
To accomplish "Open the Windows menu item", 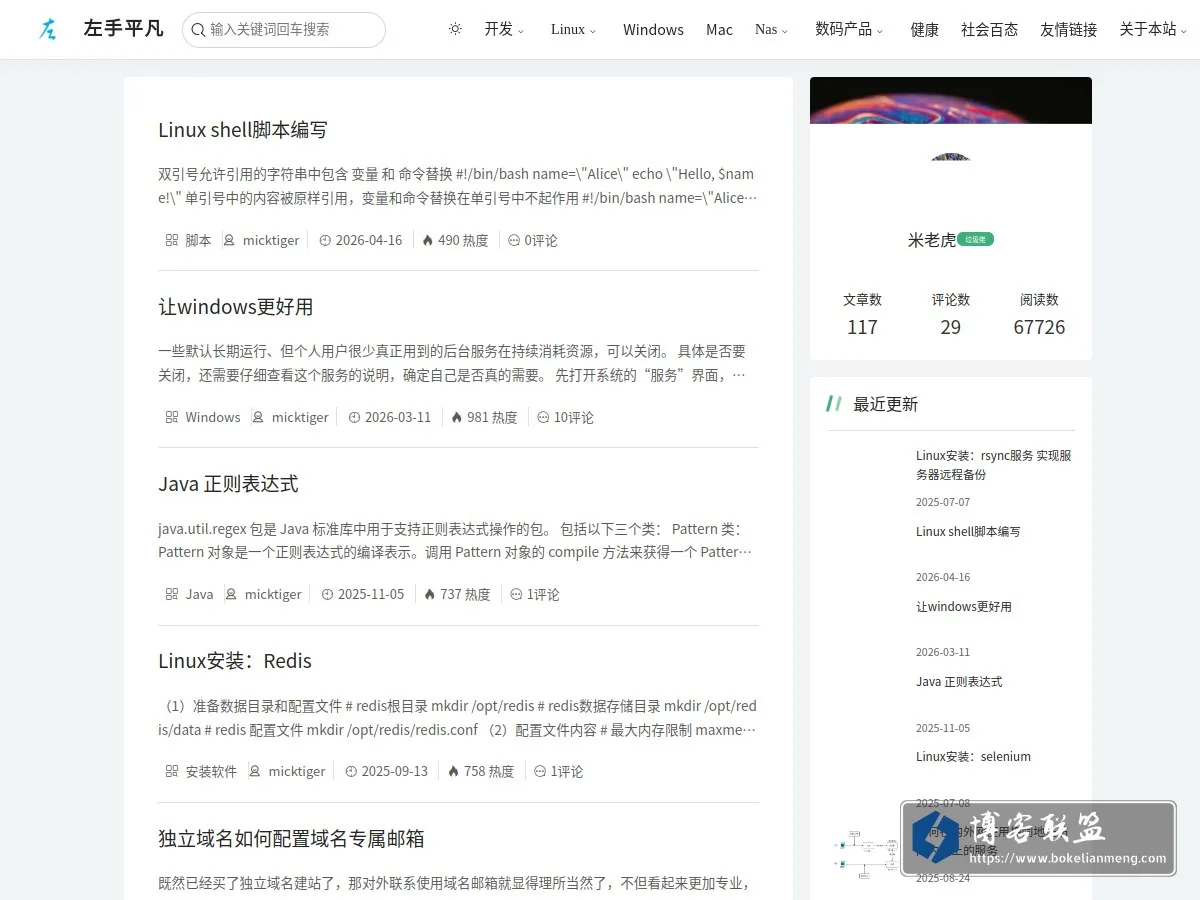I will coord(653,29).
